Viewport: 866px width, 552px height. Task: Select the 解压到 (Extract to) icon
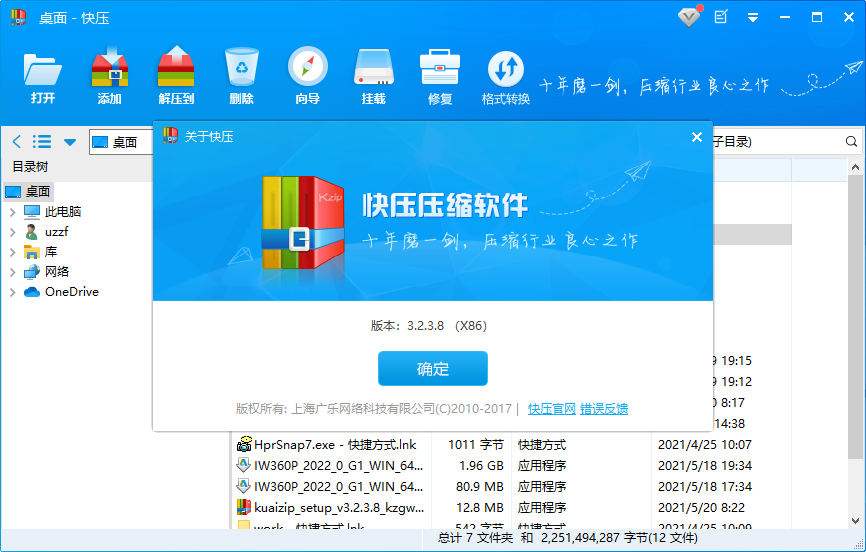click(x=176, y=76)
